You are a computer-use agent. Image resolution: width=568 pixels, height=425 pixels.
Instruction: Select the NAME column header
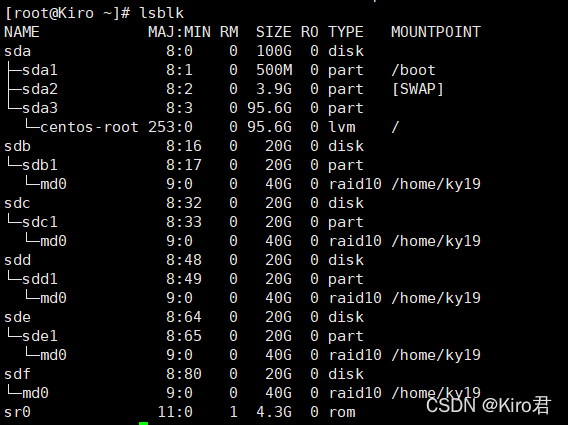[x=22, y=32]
